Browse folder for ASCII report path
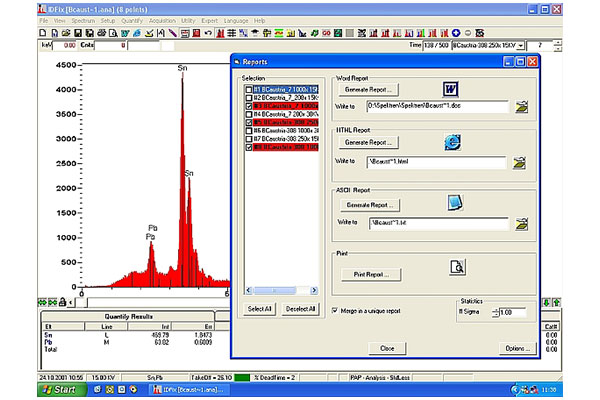The image size is (600, 400). (520, 222)
